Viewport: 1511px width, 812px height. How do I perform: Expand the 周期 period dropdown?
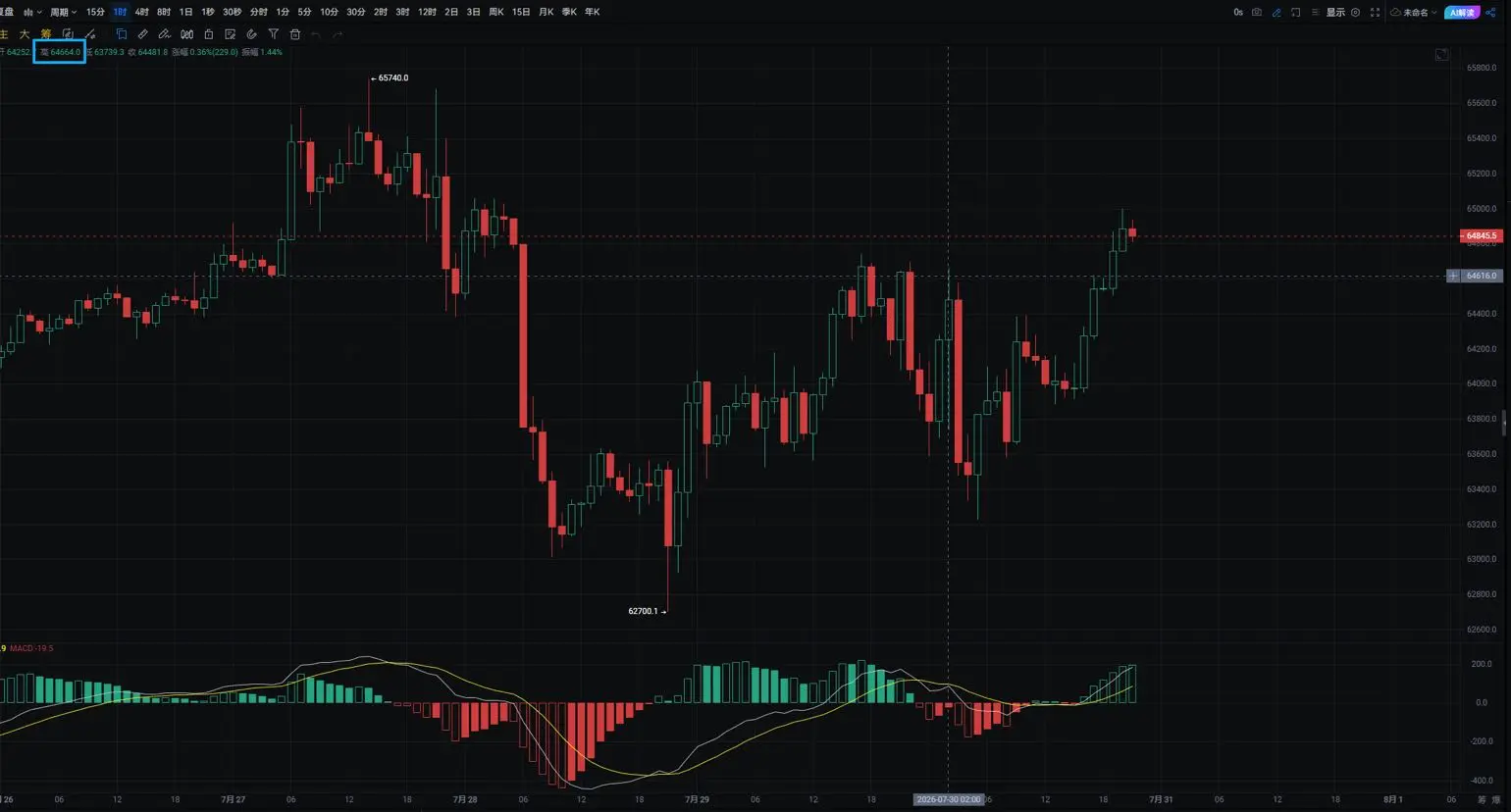tap(63, 12)
